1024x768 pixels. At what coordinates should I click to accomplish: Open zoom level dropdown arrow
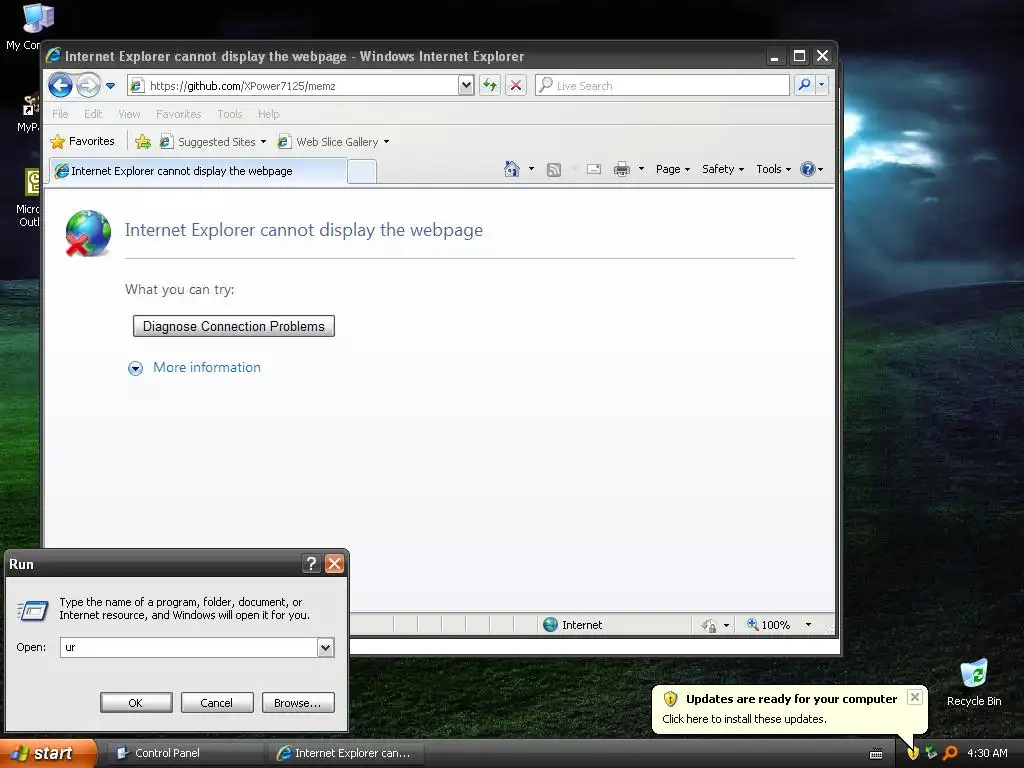(x=808, y=625)
